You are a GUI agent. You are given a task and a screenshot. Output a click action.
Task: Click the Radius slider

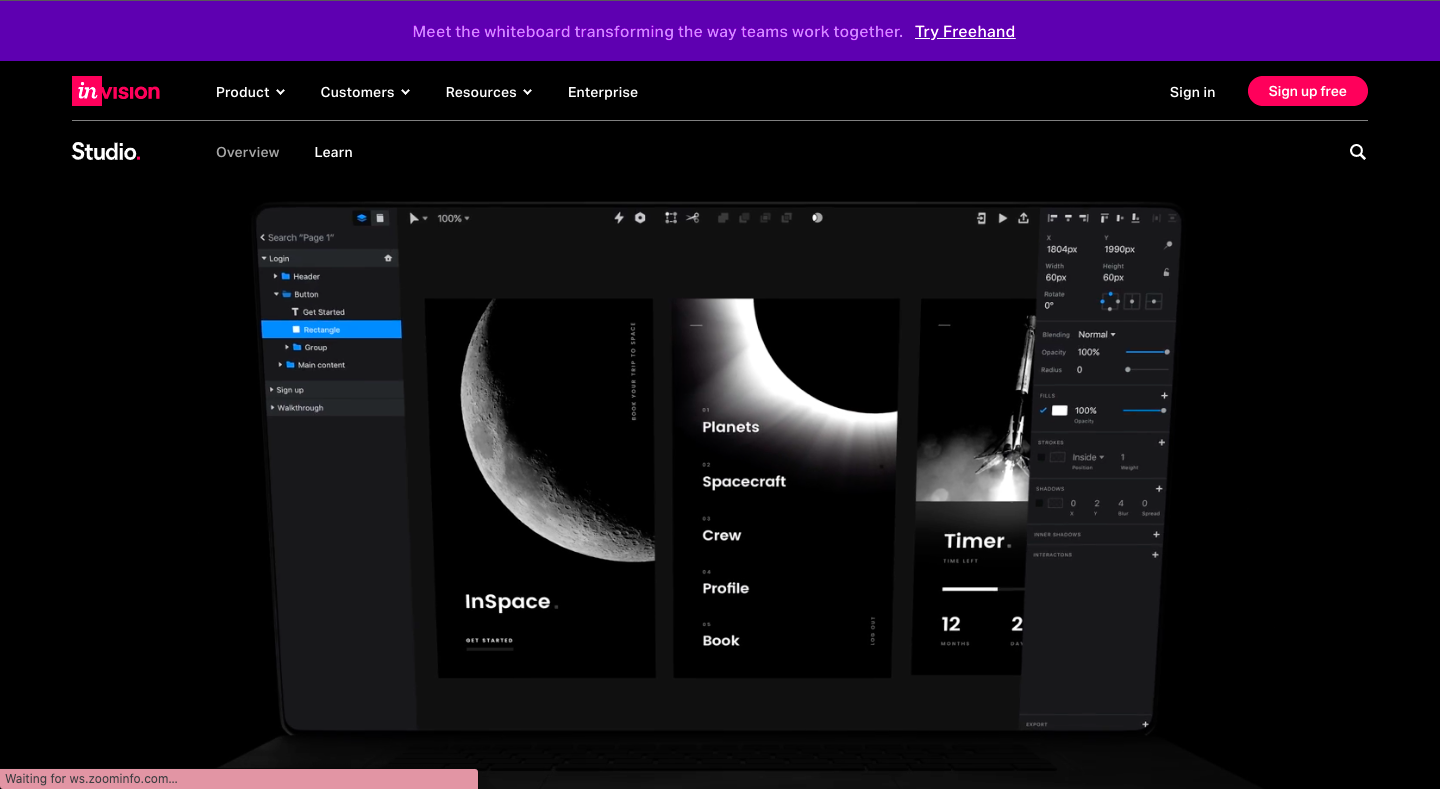point(1147,370)
